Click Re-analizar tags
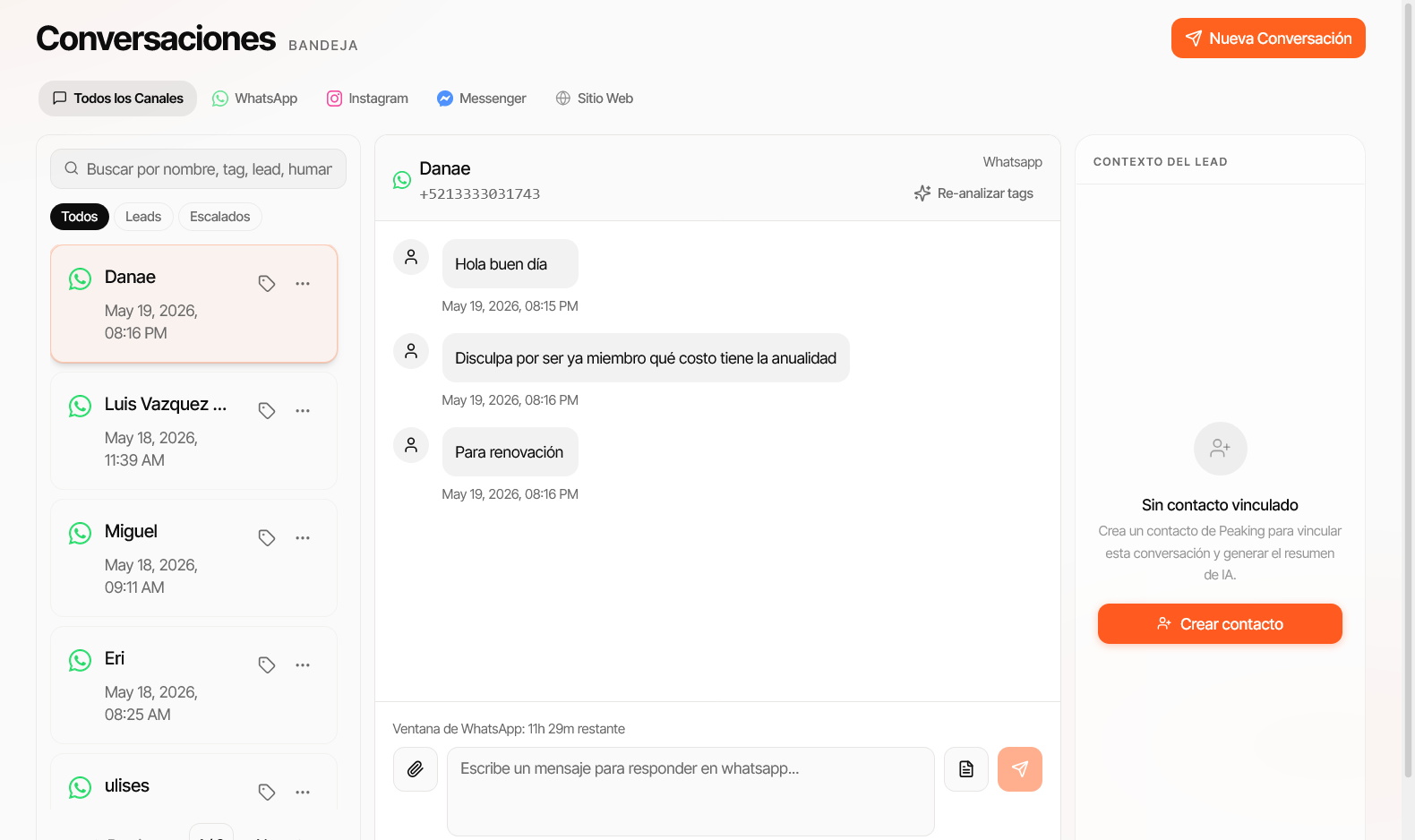This screenshot has height=840, width=1415. point(973,193)
